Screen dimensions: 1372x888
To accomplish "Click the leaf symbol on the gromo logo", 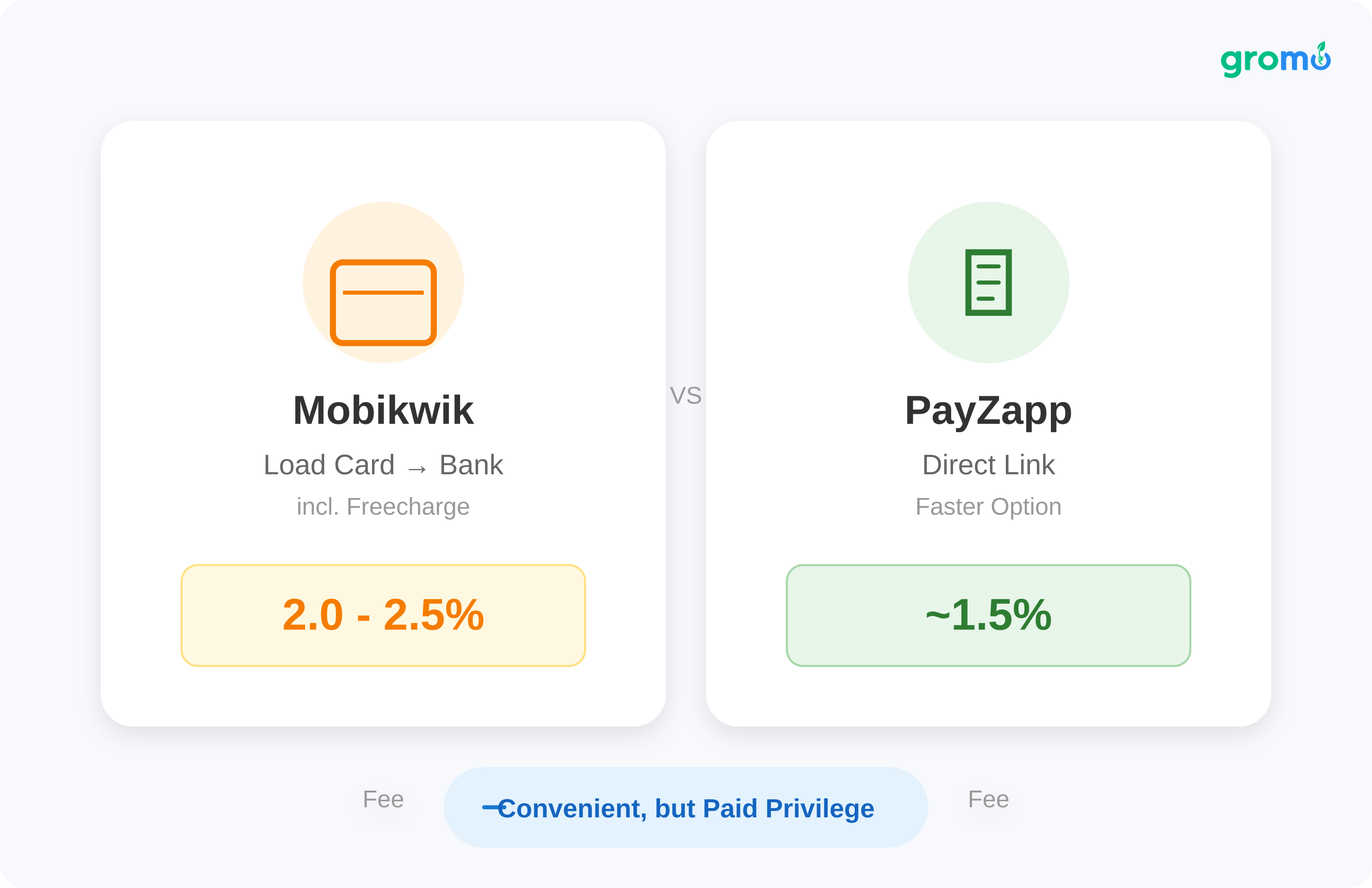I will coord(1321,48).
